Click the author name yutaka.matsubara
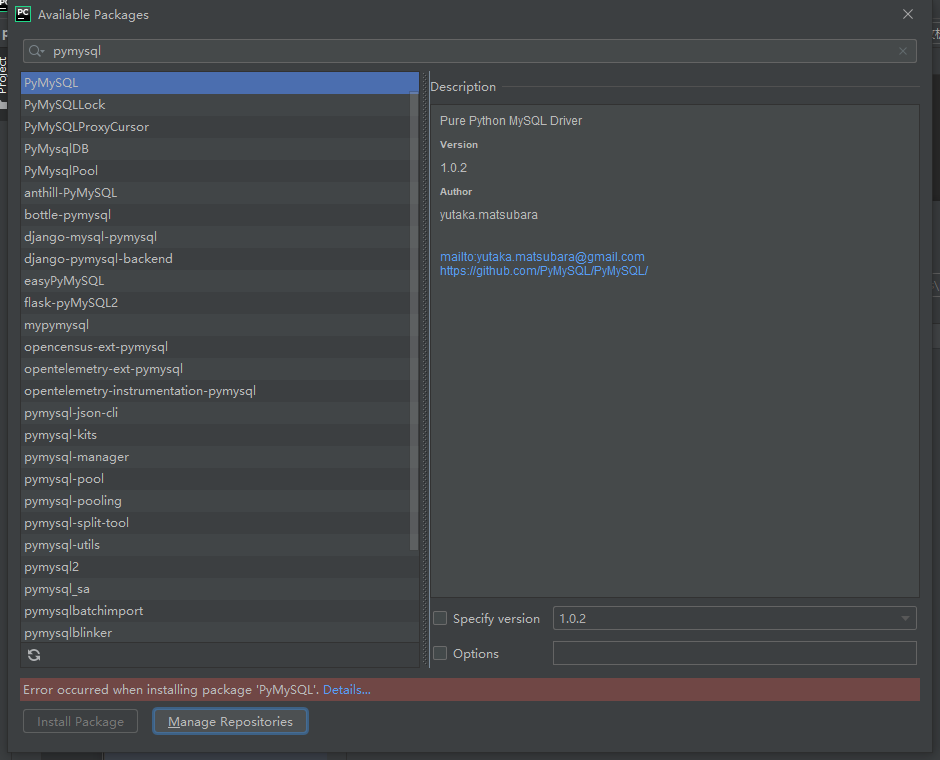This screenshot has height=760, width=940. [x=489, y=215]
